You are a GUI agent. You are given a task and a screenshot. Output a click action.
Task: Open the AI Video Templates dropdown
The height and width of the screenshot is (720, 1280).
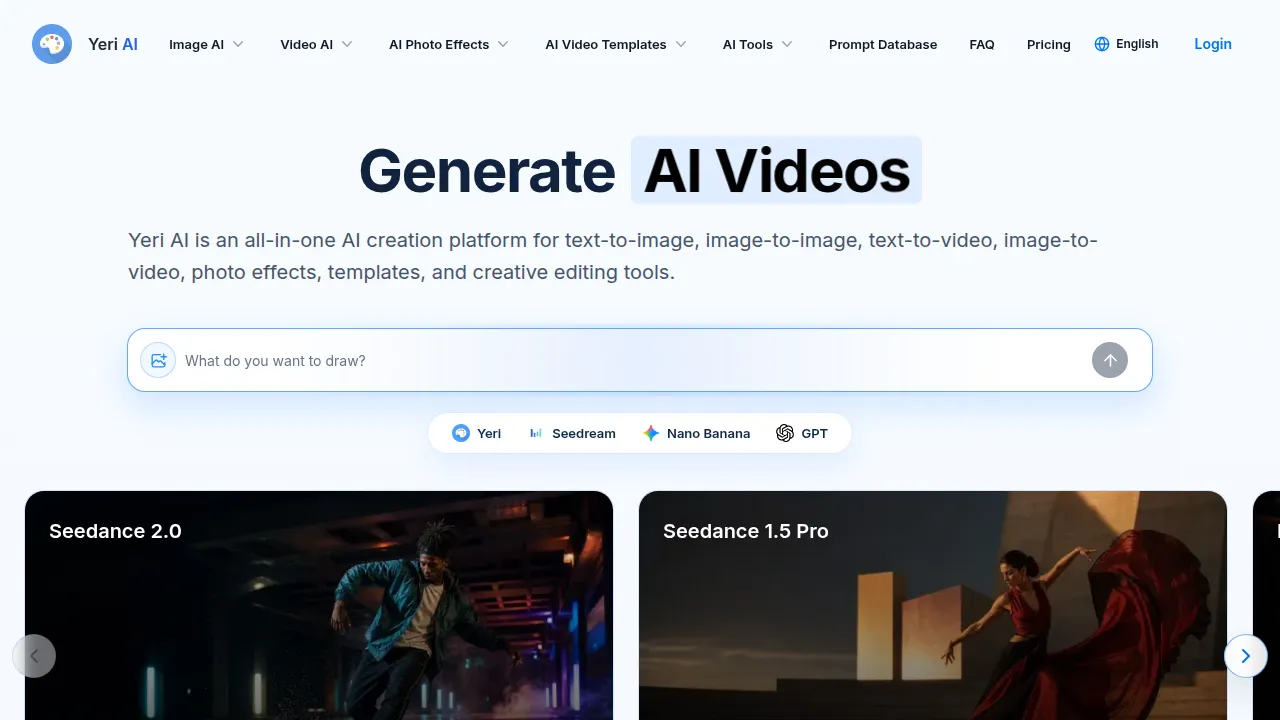coord(616,44)
